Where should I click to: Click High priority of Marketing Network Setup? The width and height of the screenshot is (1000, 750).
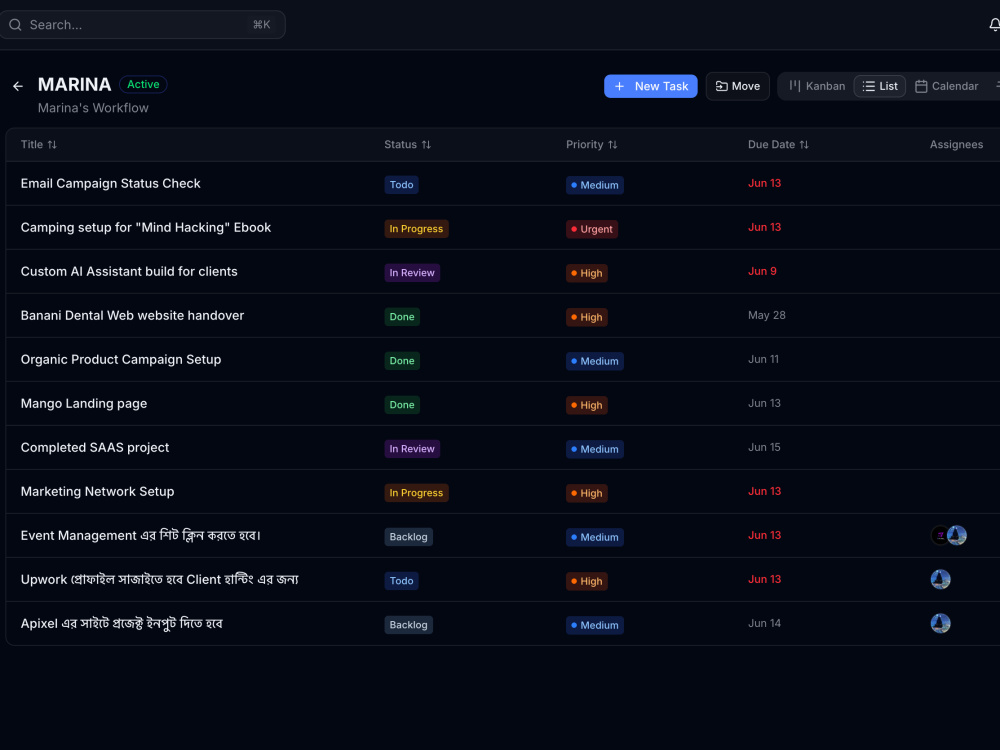pos(587,493)
